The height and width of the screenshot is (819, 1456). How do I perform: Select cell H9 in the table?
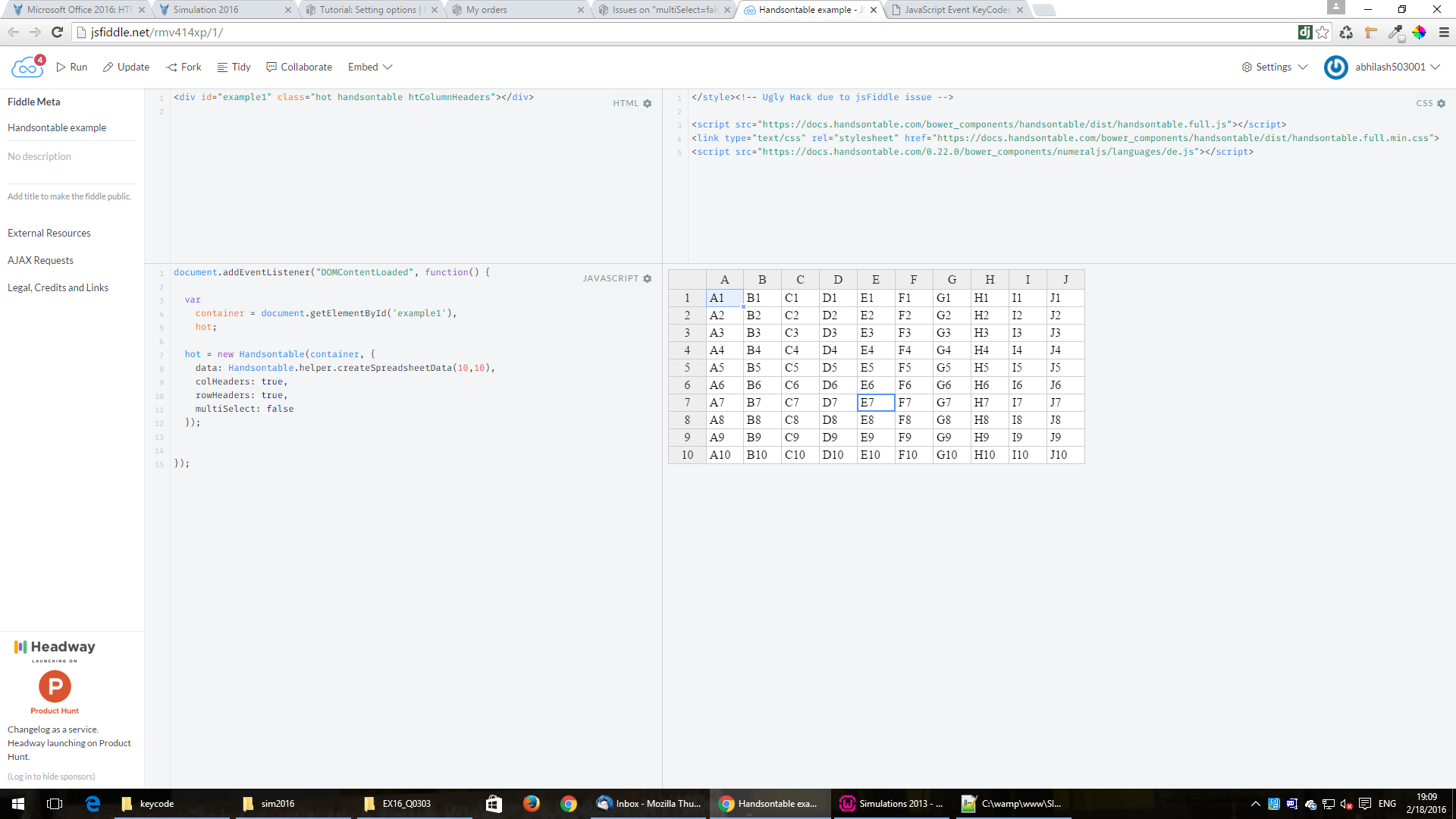coord(990,438)
